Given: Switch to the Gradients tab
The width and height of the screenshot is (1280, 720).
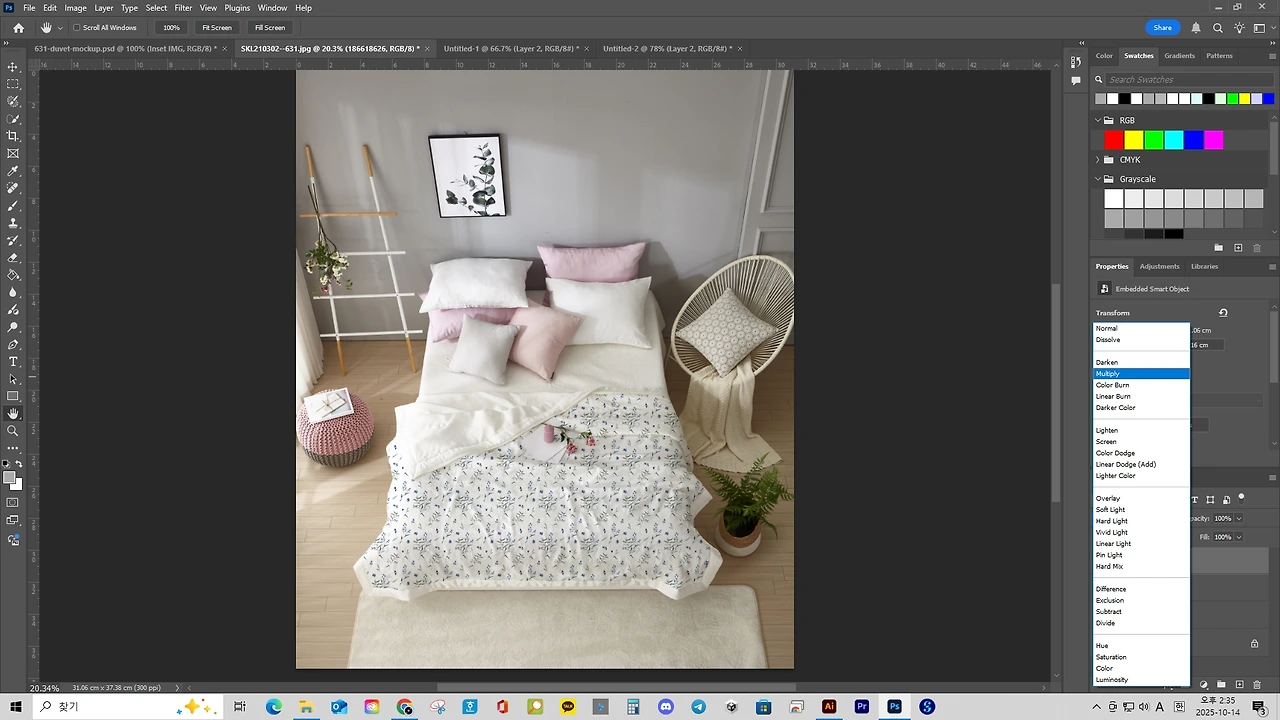Looking at the screenshot, I should tap(1178, 56).
